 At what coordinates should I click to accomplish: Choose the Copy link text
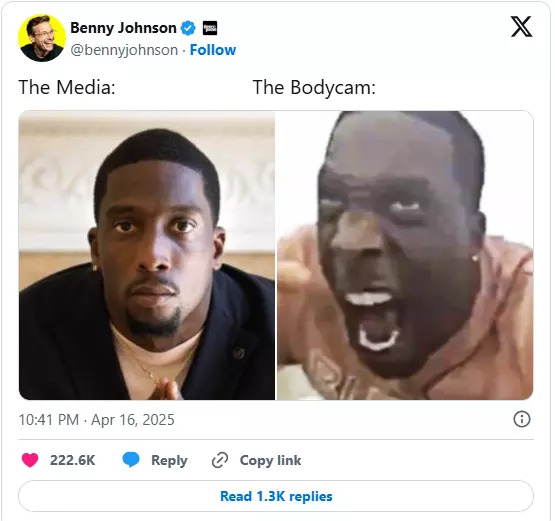point(270,460)
